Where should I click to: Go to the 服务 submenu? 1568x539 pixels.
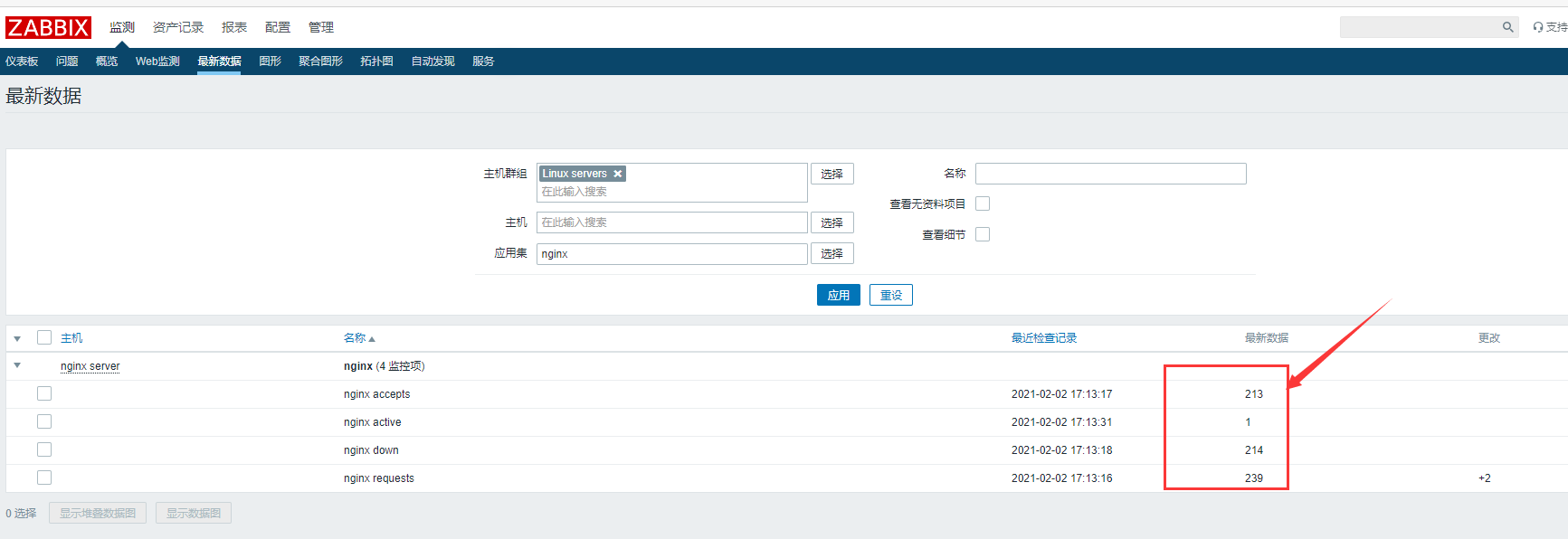pyautogui.click(x=483, y=61)
